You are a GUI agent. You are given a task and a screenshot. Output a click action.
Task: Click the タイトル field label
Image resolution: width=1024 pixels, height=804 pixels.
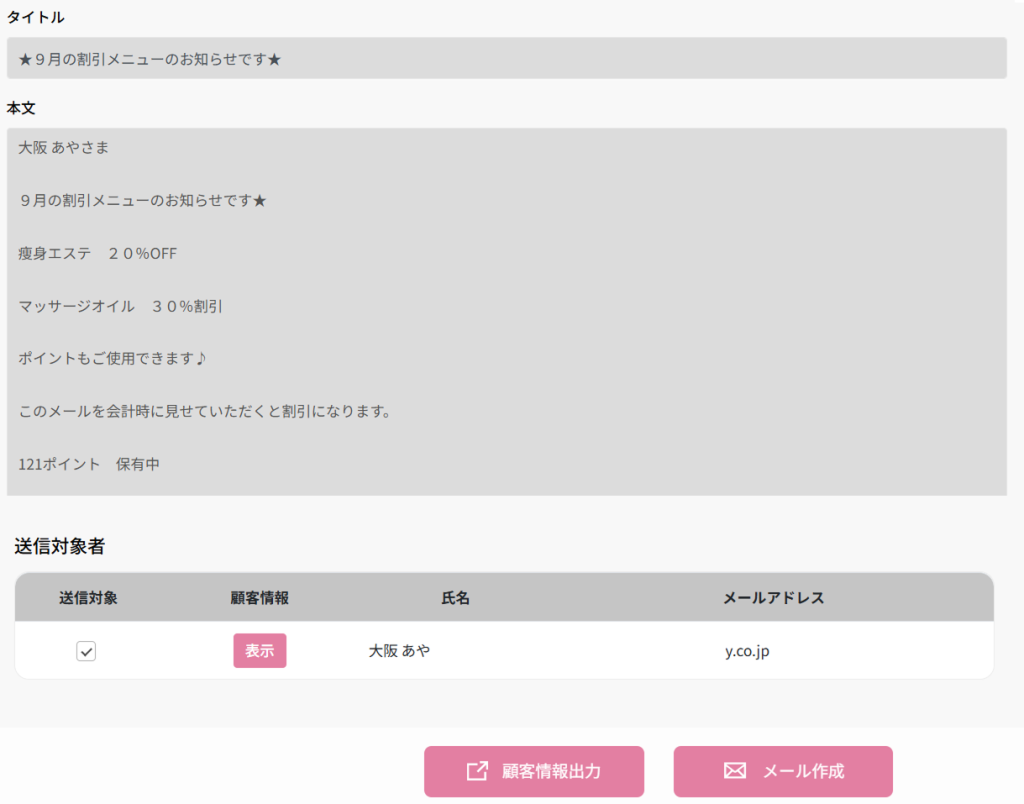click(35, 17)
